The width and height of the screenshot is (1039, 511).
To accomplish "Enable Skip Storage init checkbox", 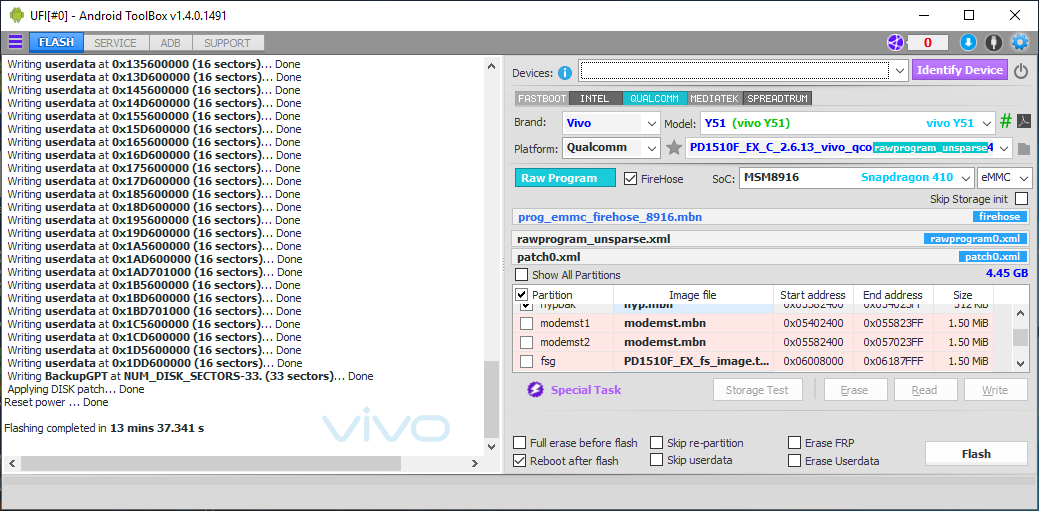I will coord(1021,198).
